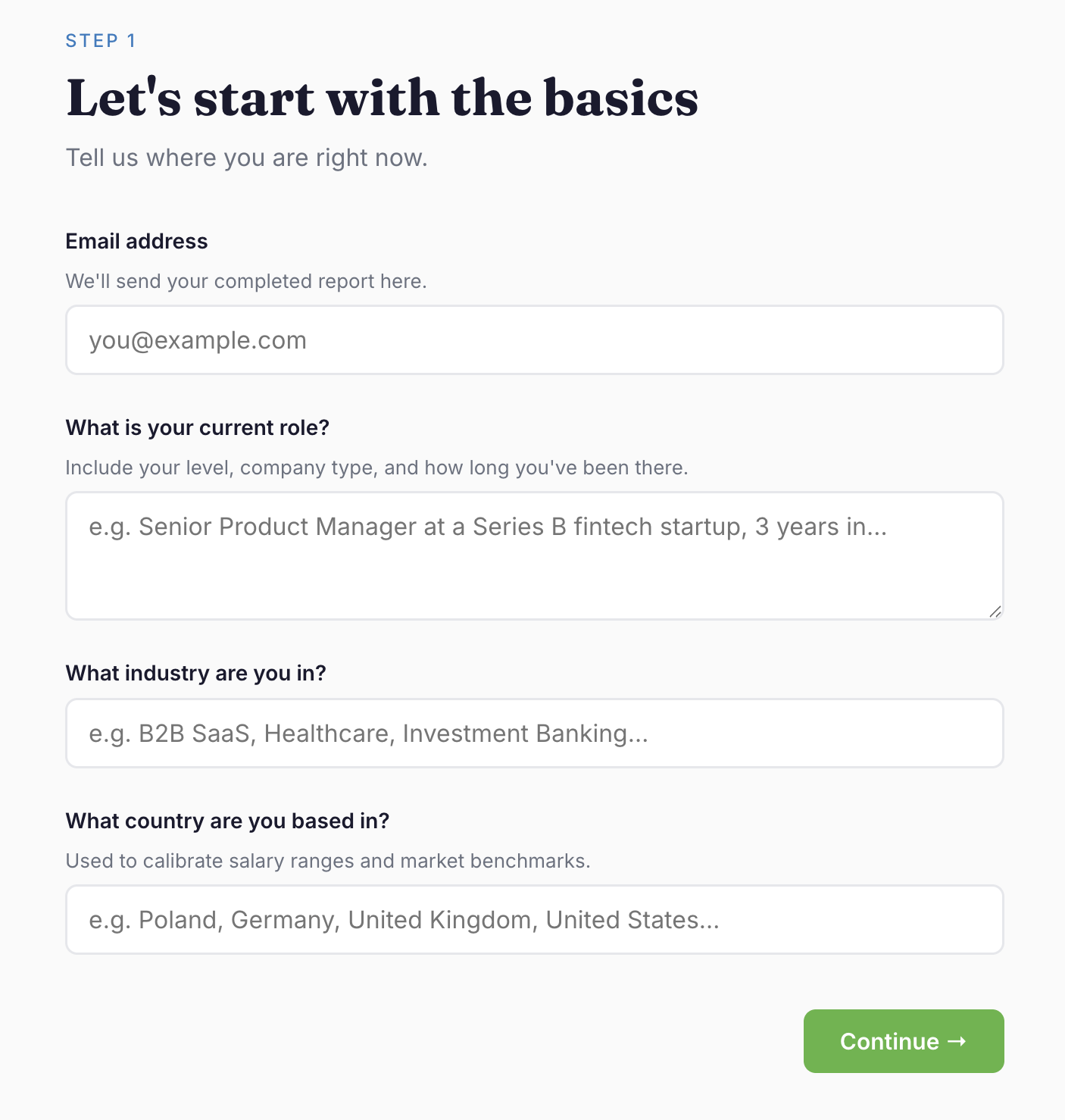1065x1120 pixels.
Task: Click the 'What industry are you in?' label
Action: tap(195, 673)
